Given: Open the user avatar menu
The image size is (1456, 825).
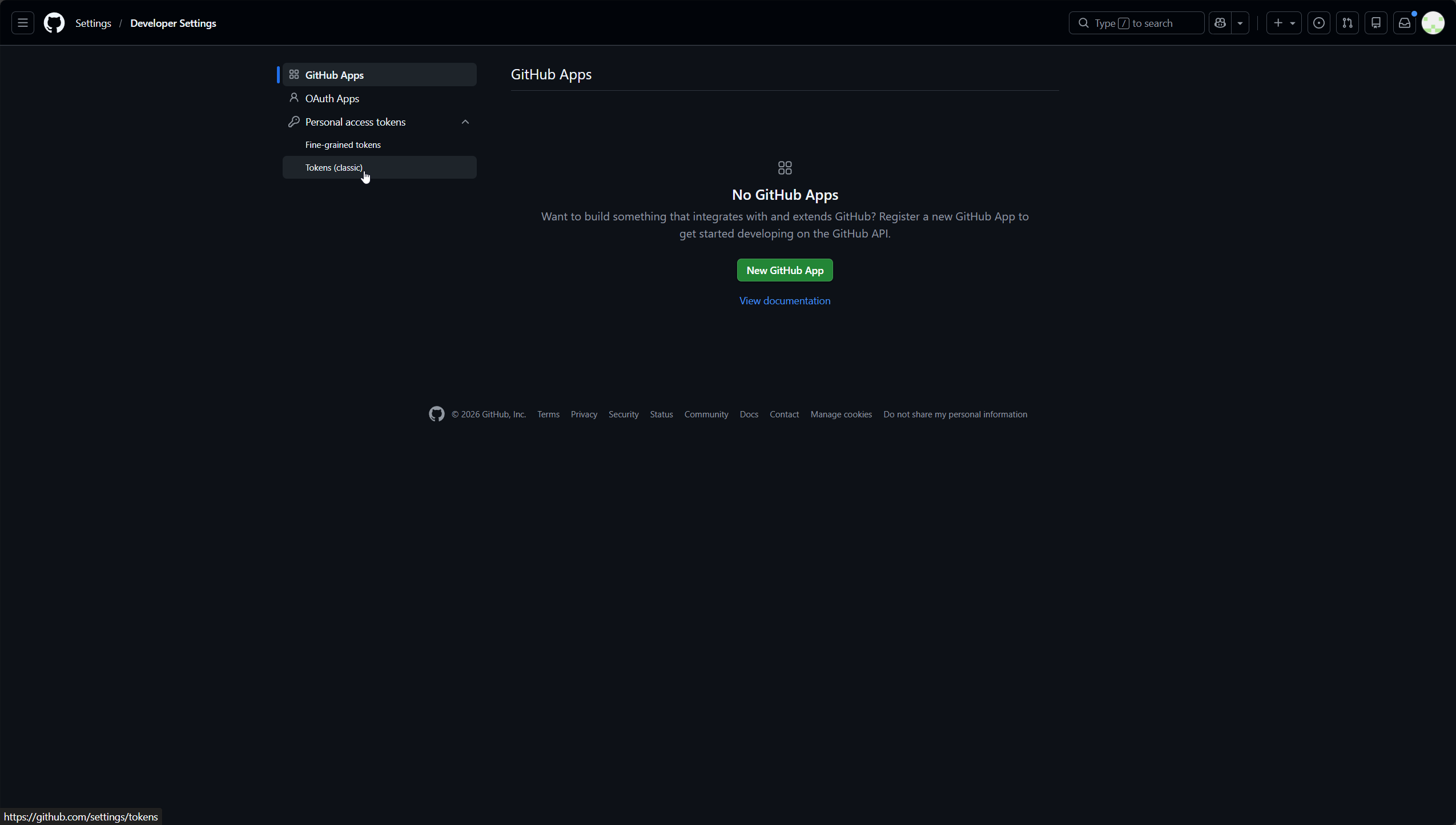Looking at the screenshot, I should click(x=1433, y=23).
